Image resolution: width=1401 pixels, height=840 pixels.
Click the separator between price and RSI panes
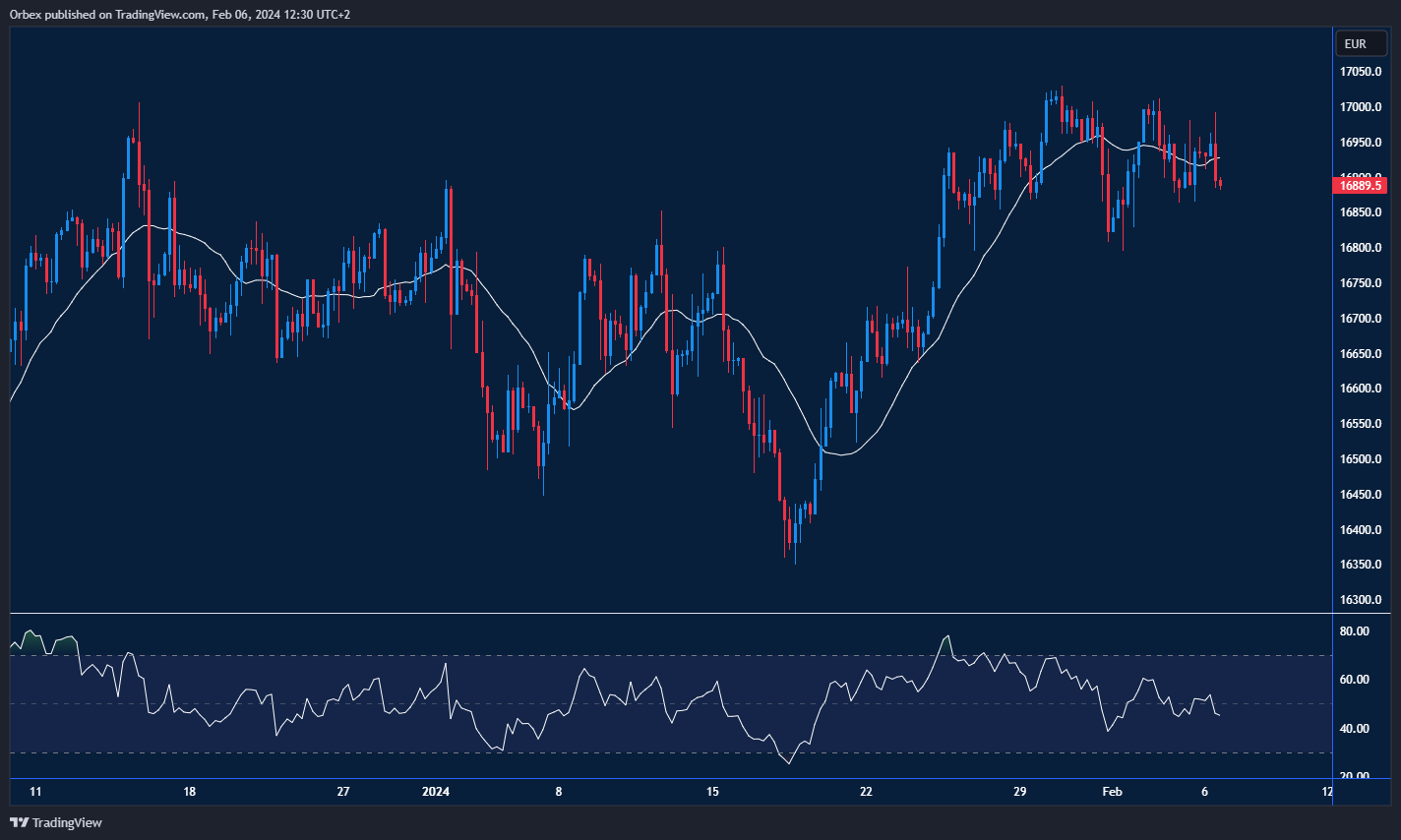669,614
